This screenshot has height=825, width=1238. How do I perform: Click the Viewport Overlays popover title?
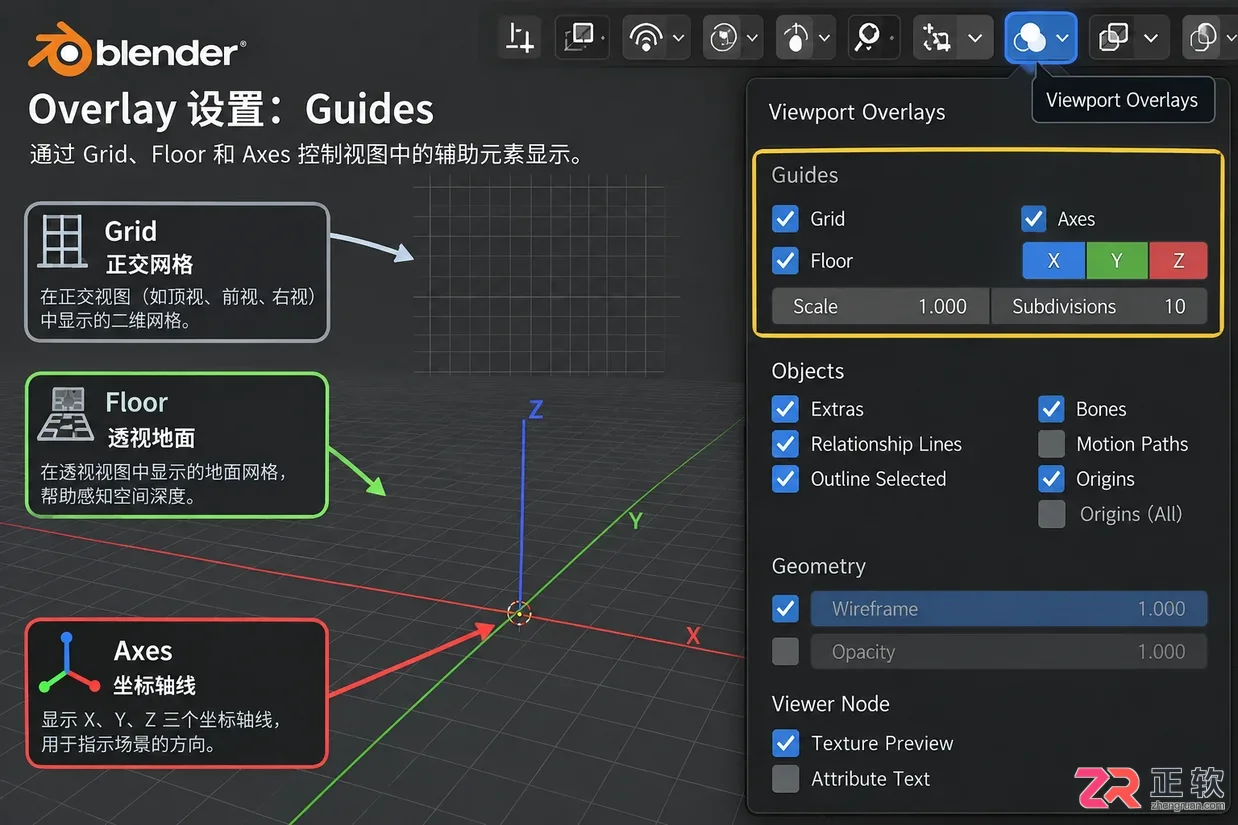(x=857, y=112)
